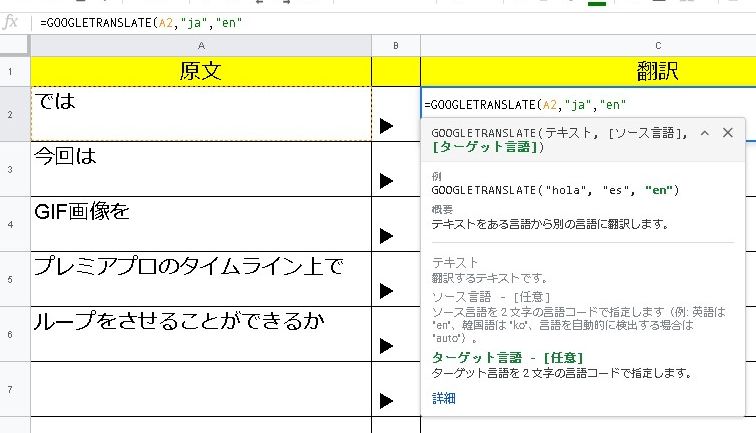Click the arrow icon beside GIF画像を
756x433 pixels.
point(387,236)
